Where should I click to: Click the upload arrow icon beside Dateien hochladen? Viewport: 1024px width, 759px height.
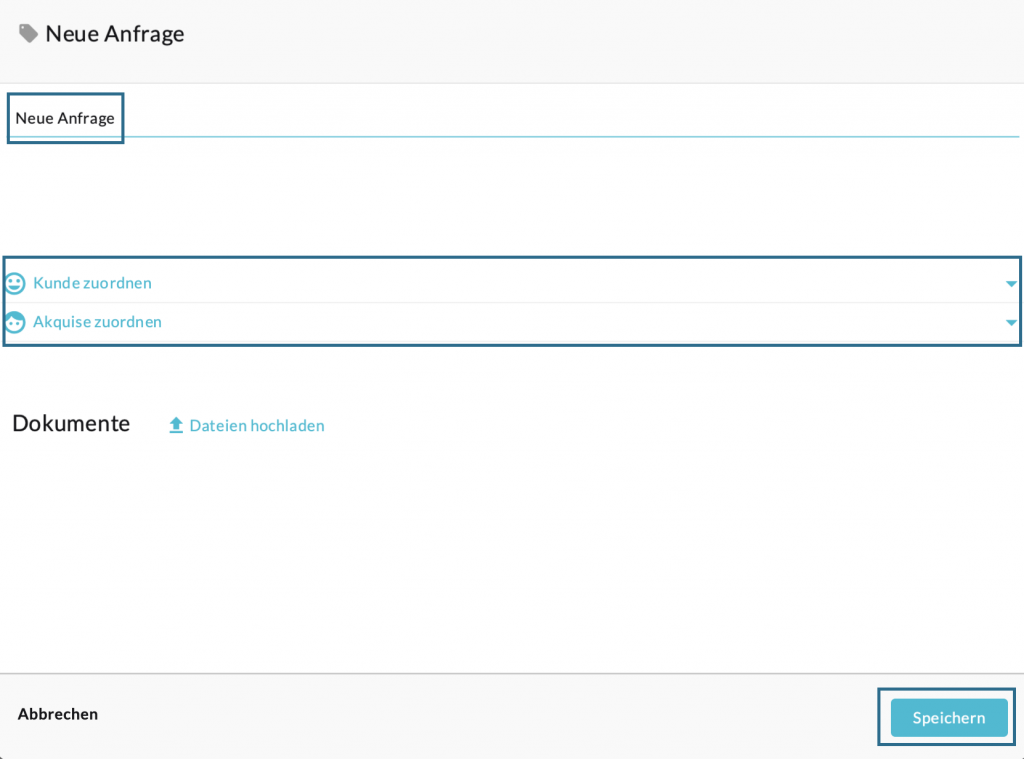click(x=176, y=425)
